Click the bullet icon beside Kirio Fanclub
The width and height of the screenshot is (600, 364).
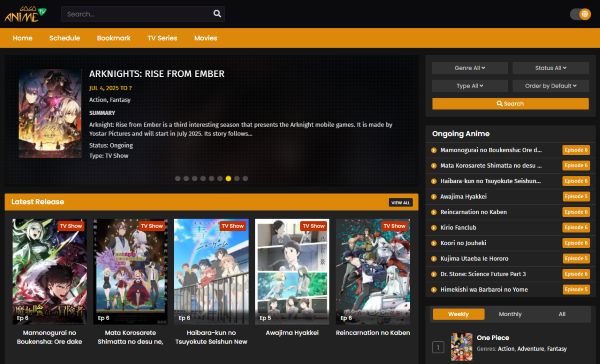[434, 228]
